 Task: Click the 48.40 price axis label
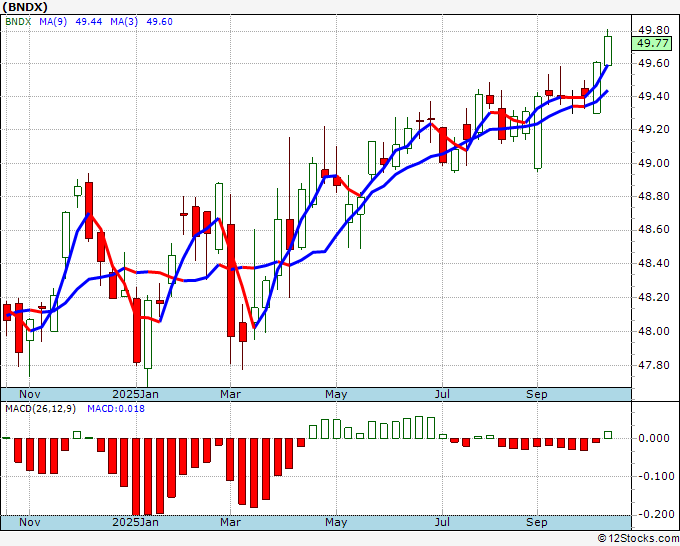(654, 264)
